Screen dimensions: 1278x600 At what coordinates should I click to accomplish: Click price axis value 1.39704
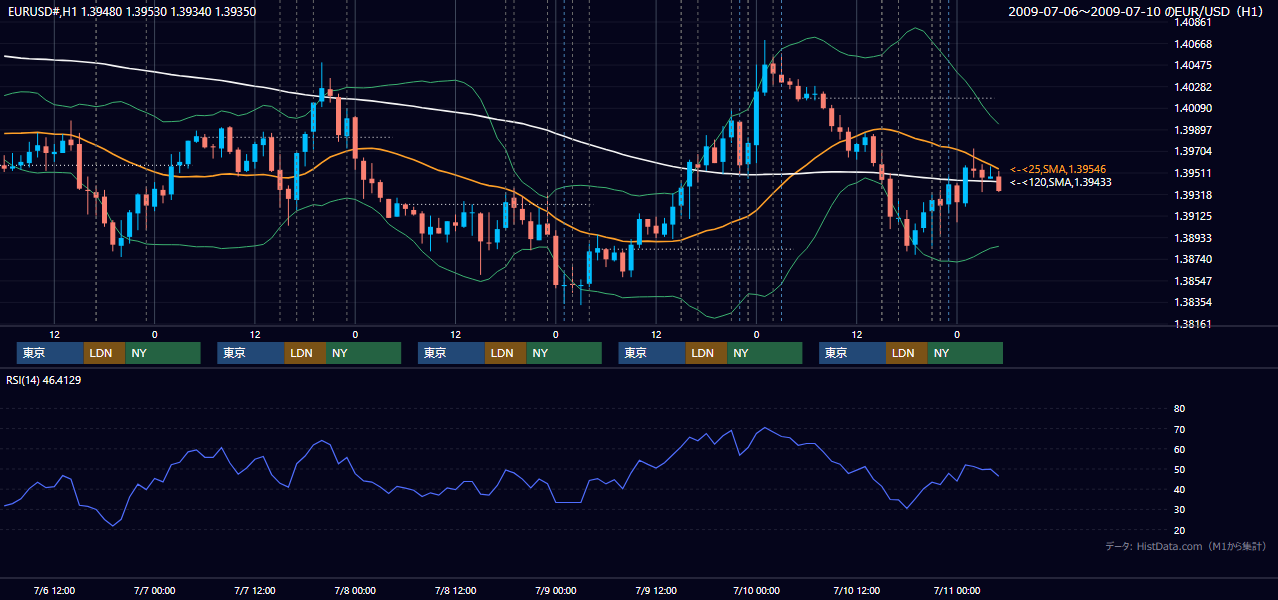point(1192,152)
